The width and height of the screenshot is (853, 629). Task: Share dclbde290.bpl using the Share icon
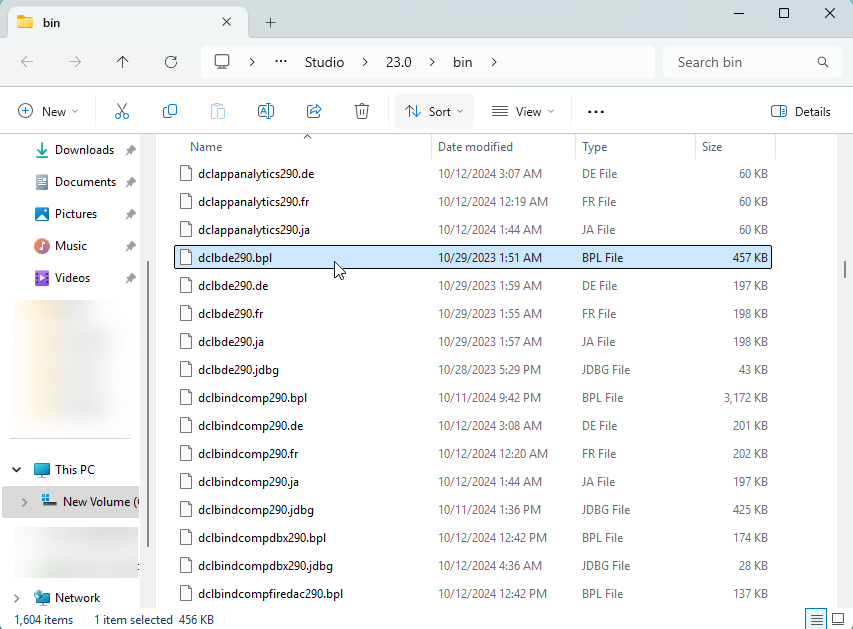[314, 111]
